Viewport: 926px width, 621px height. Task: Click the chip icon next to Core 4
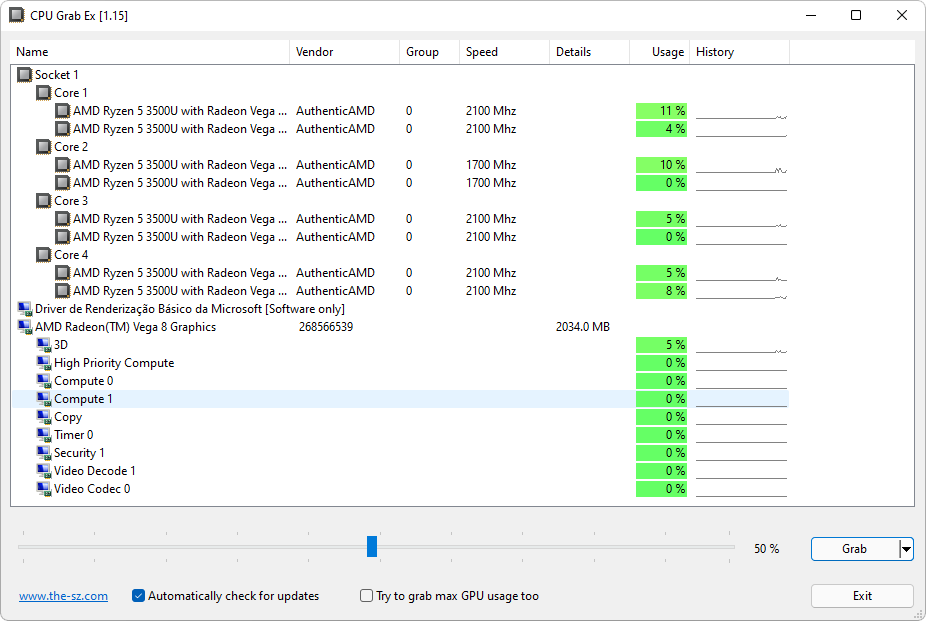point(44,255)
